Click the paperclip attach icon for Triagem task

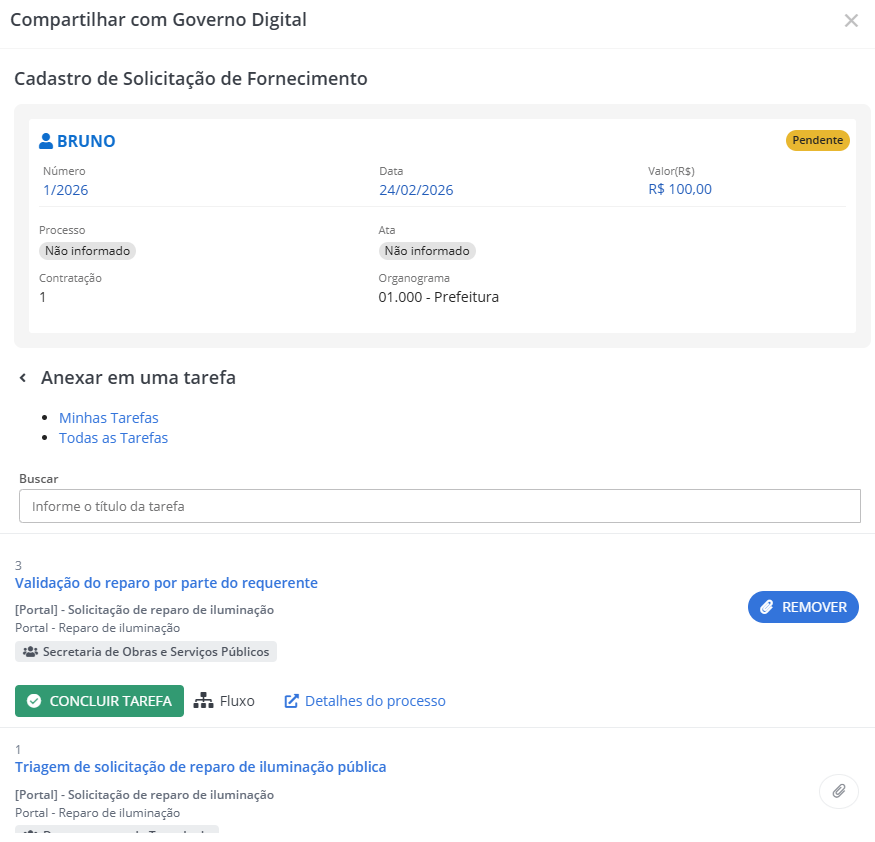pyautogui.click(x=839, y=791)
